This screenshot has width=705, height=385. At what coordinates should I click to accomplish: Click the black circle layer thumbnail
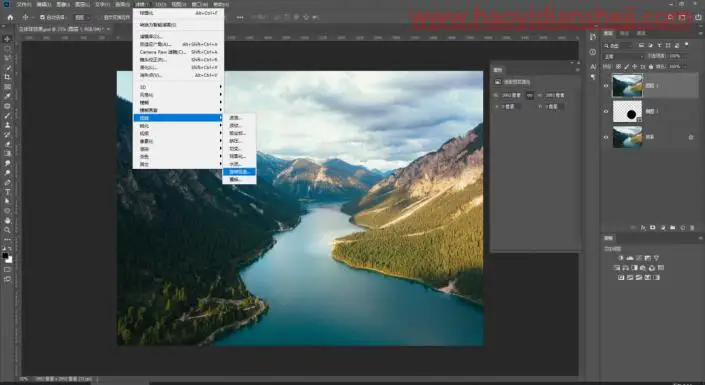pyautogui.click(x=627, y=111)
